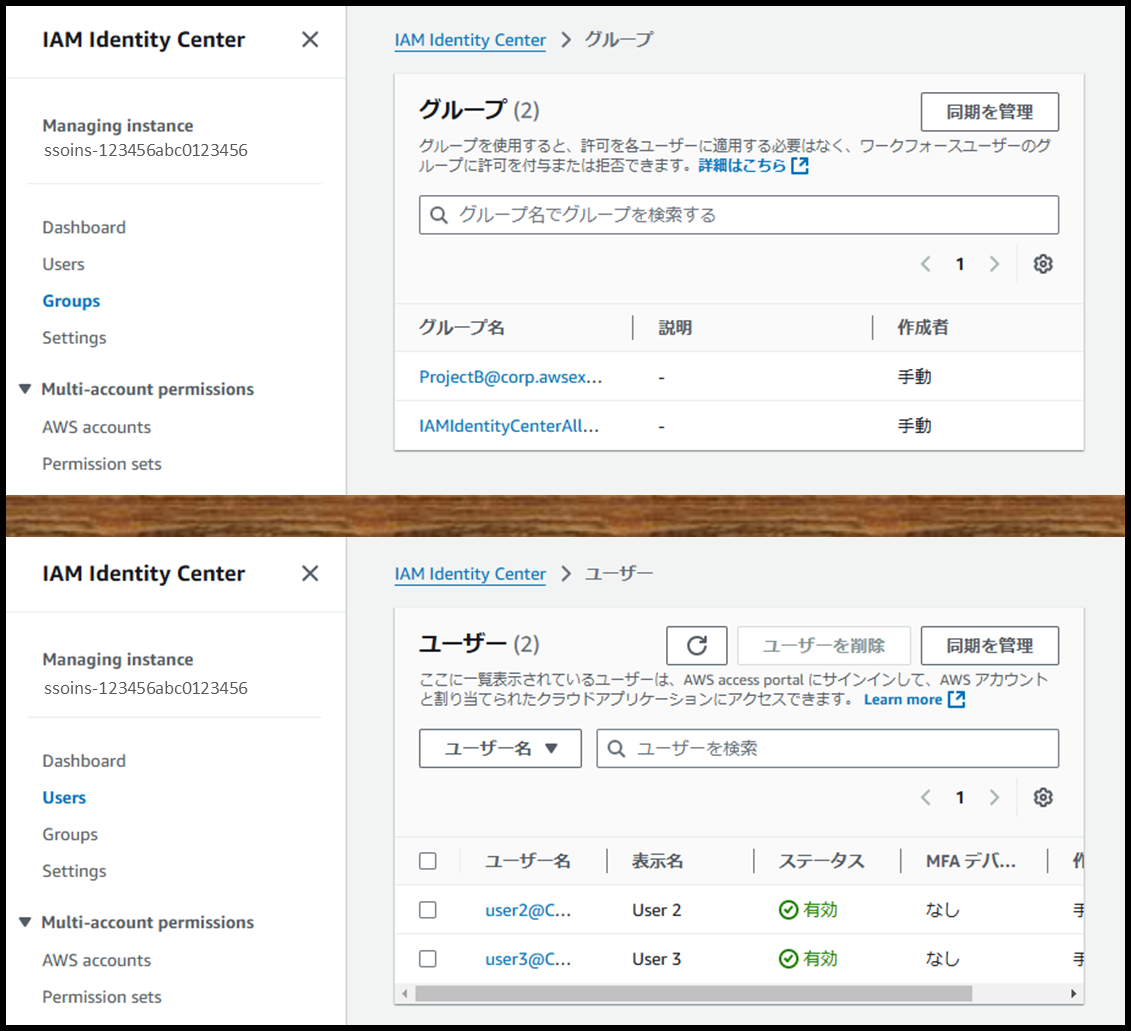The height and width of the screenshot is (1031, 1131).
Task: Open Permission sets in Groups panel sidebar
Action: tap(102, 464)
